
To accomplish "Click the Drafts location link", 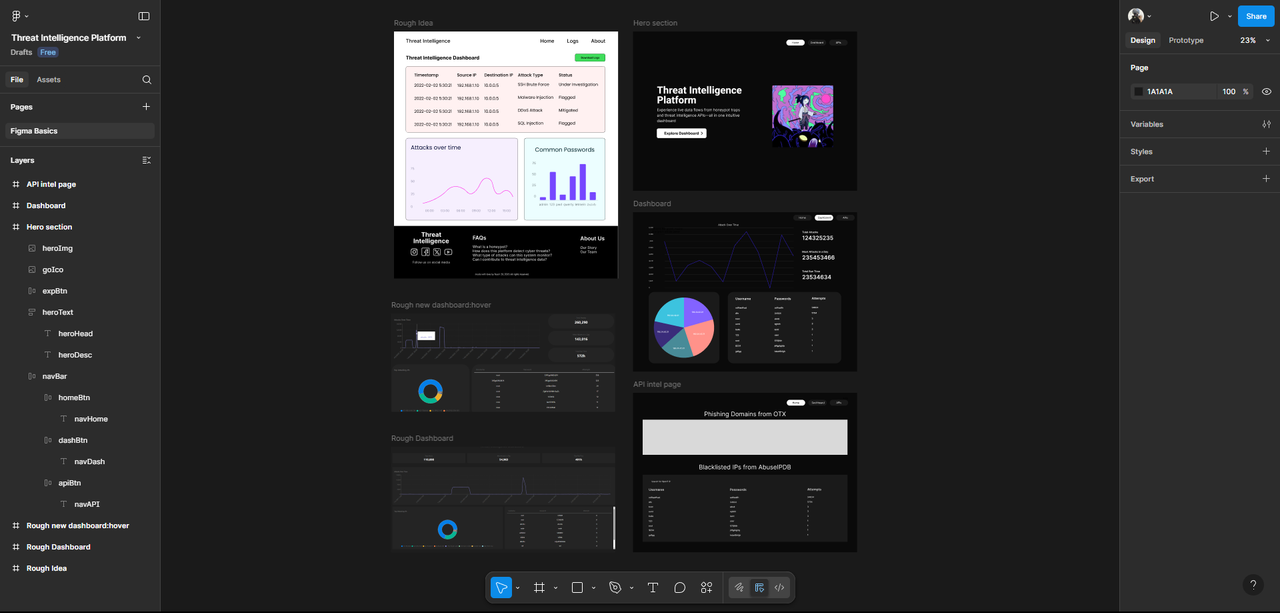I will click(x=21, y=52).
